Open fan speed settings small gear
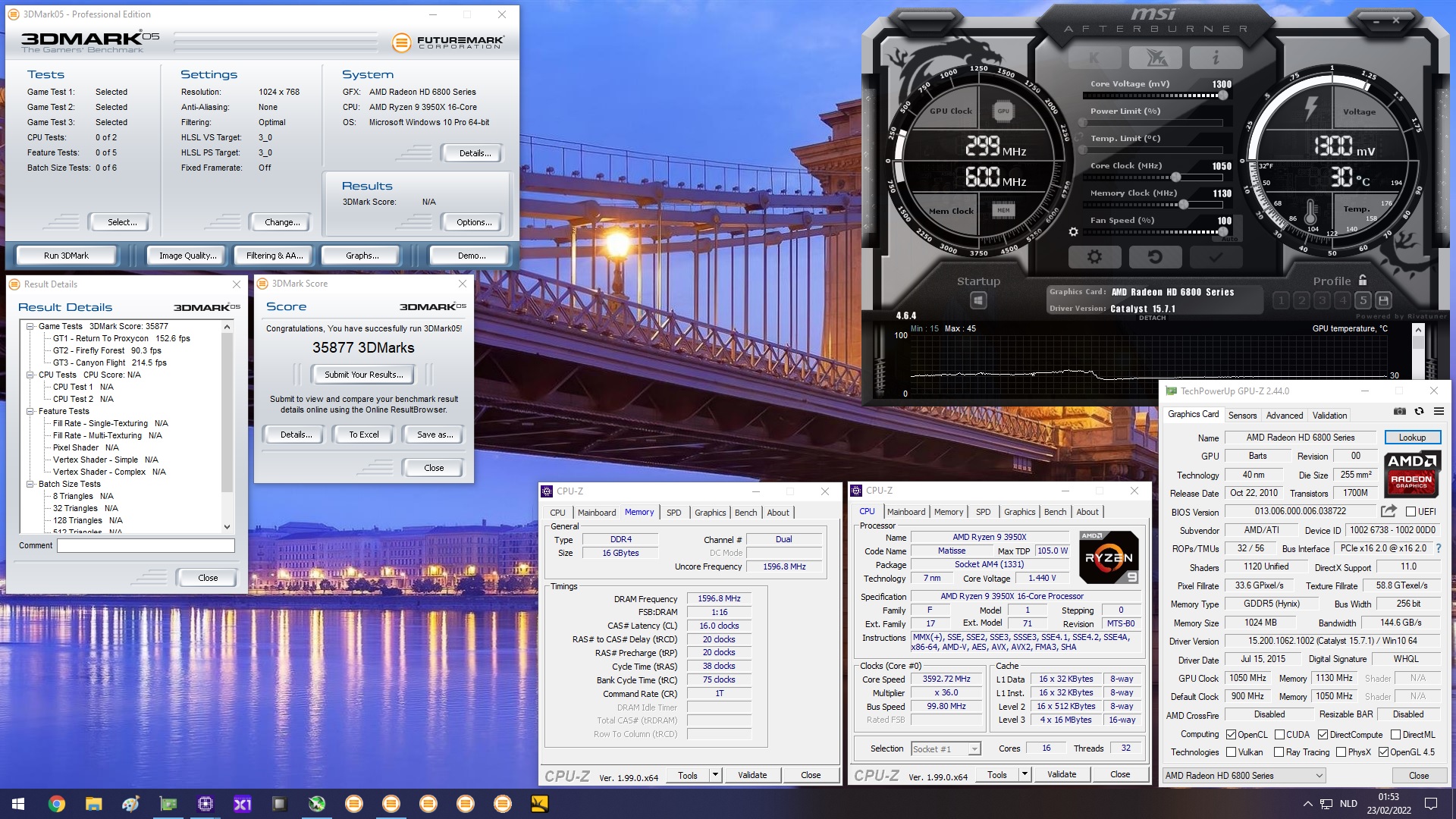 point(1073,232)
